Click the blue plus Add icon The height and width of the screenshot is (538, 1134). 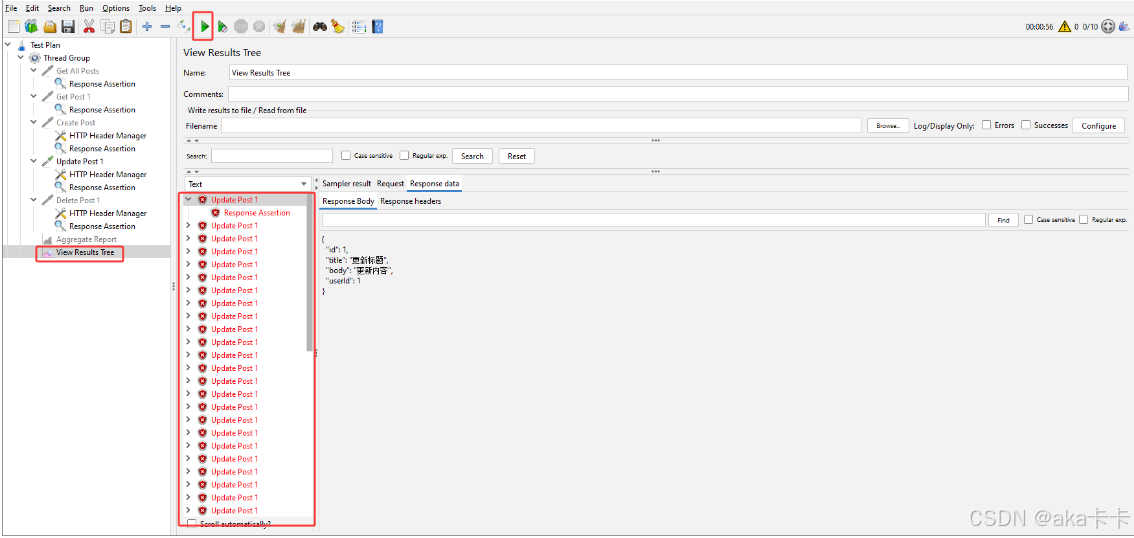[147, 27]
